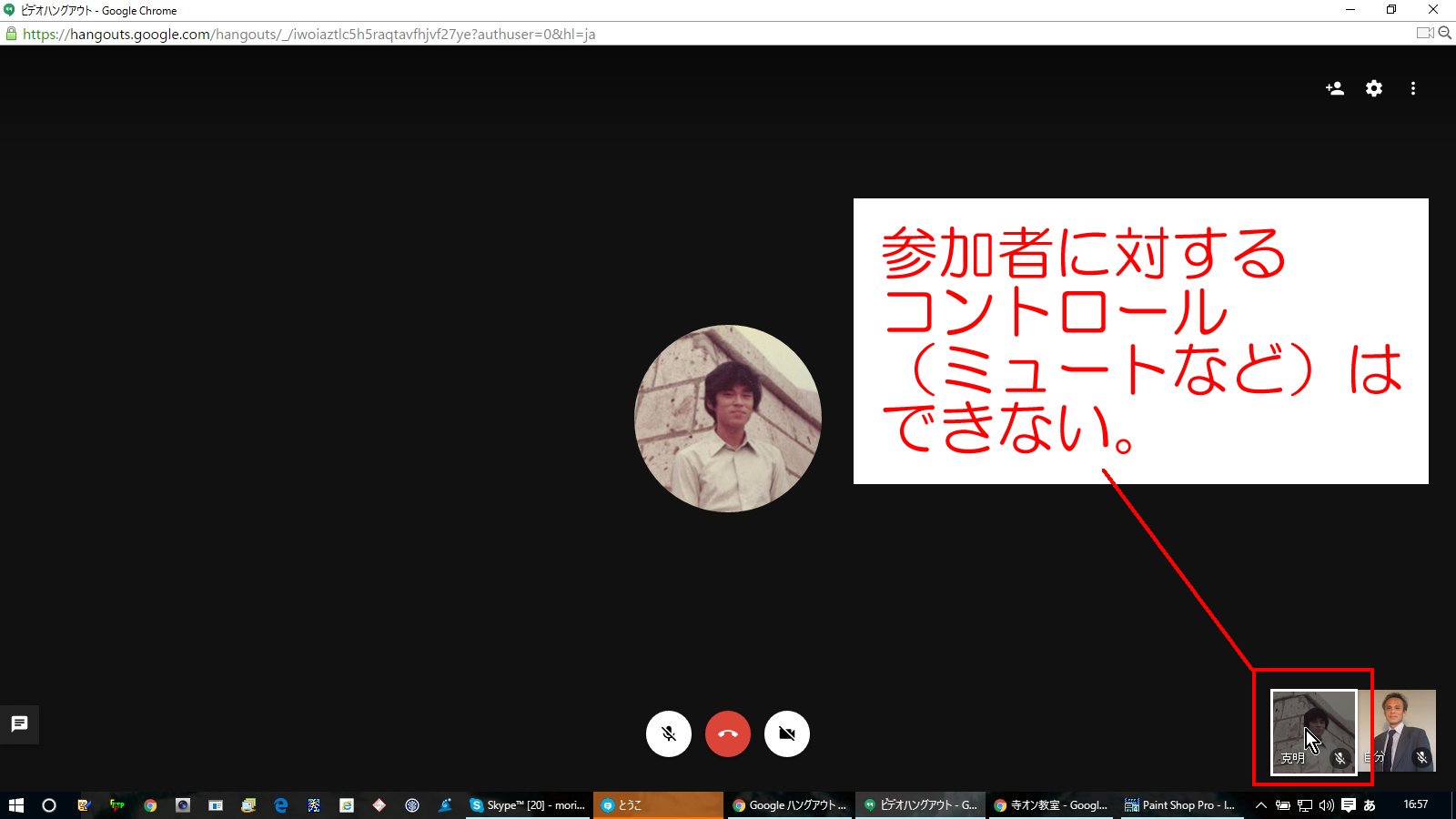Screen dimensions: 1456x819
Task: Open the three-dot more options menu
Action: (1413, 88)
